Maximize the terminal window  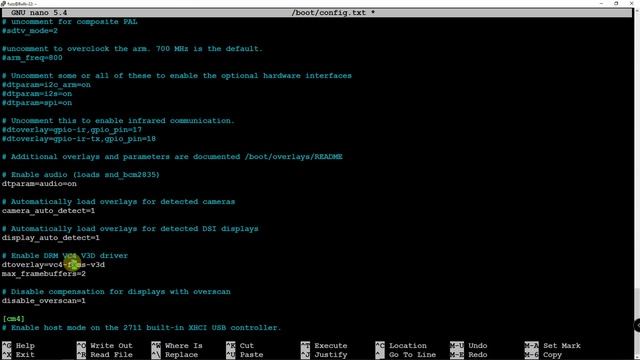tap(616, 3)
